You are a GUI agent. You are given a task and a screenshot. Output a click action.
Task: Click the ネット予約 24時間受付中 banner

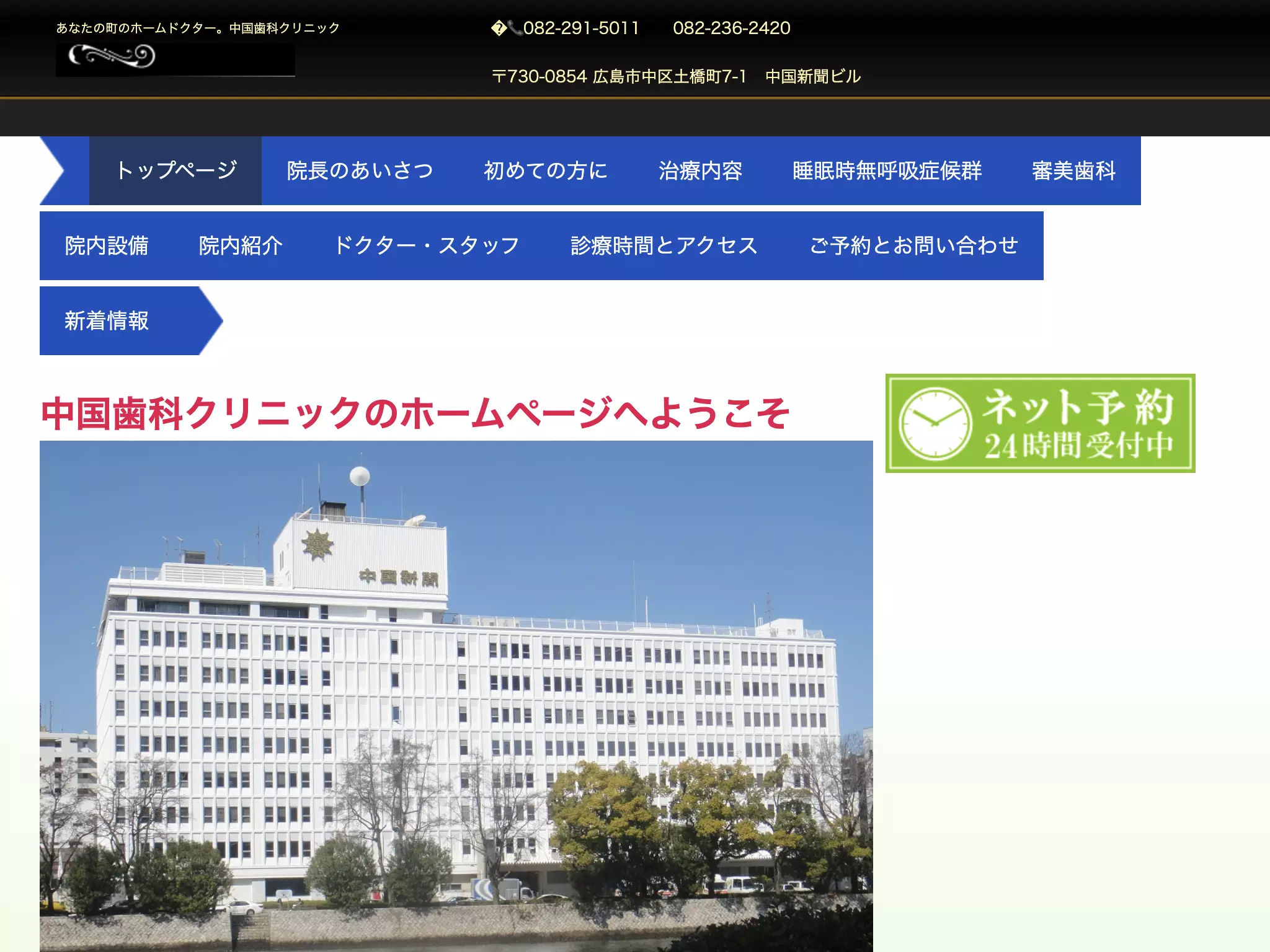[1040, 423]
